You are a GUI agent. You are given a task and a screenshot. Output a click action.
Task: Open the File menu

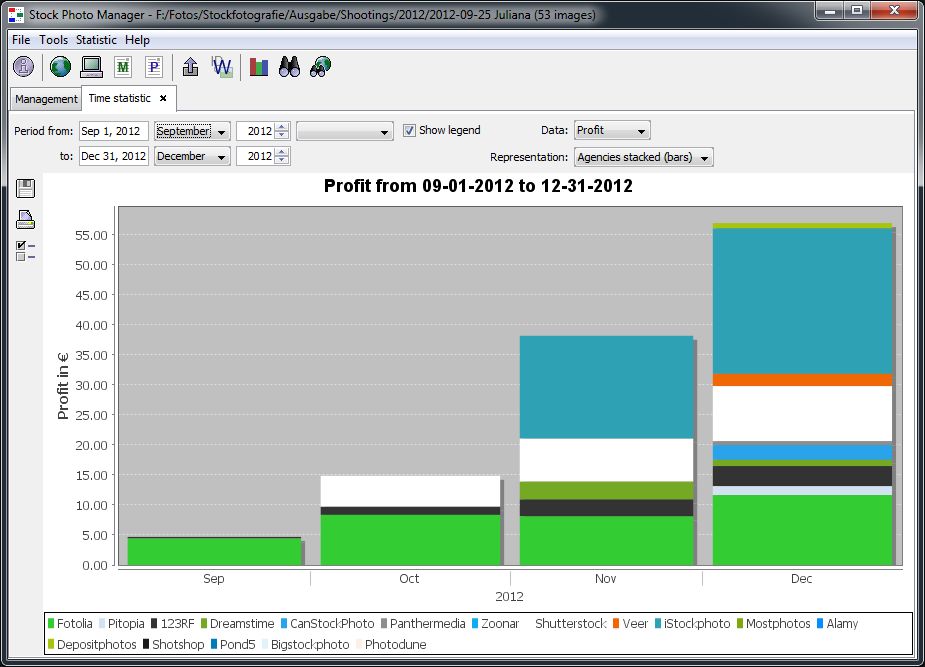point(21,40)
